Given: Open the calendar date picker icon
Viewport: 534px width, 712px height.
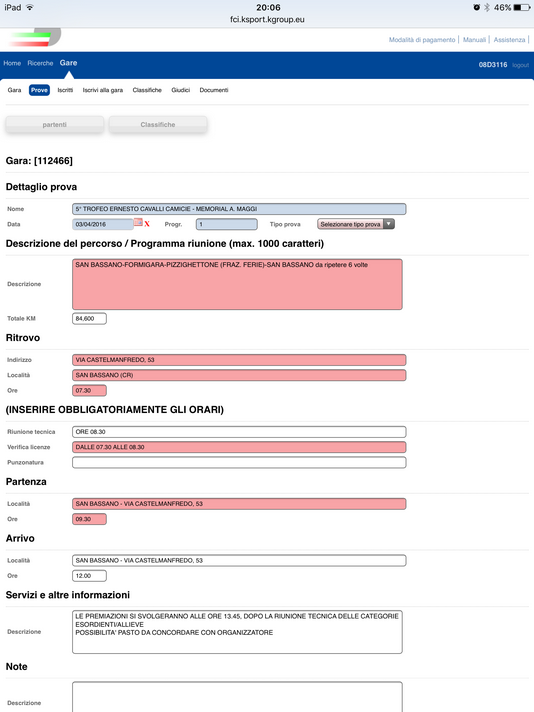Looking at the screenshot, I should (138, 222).
